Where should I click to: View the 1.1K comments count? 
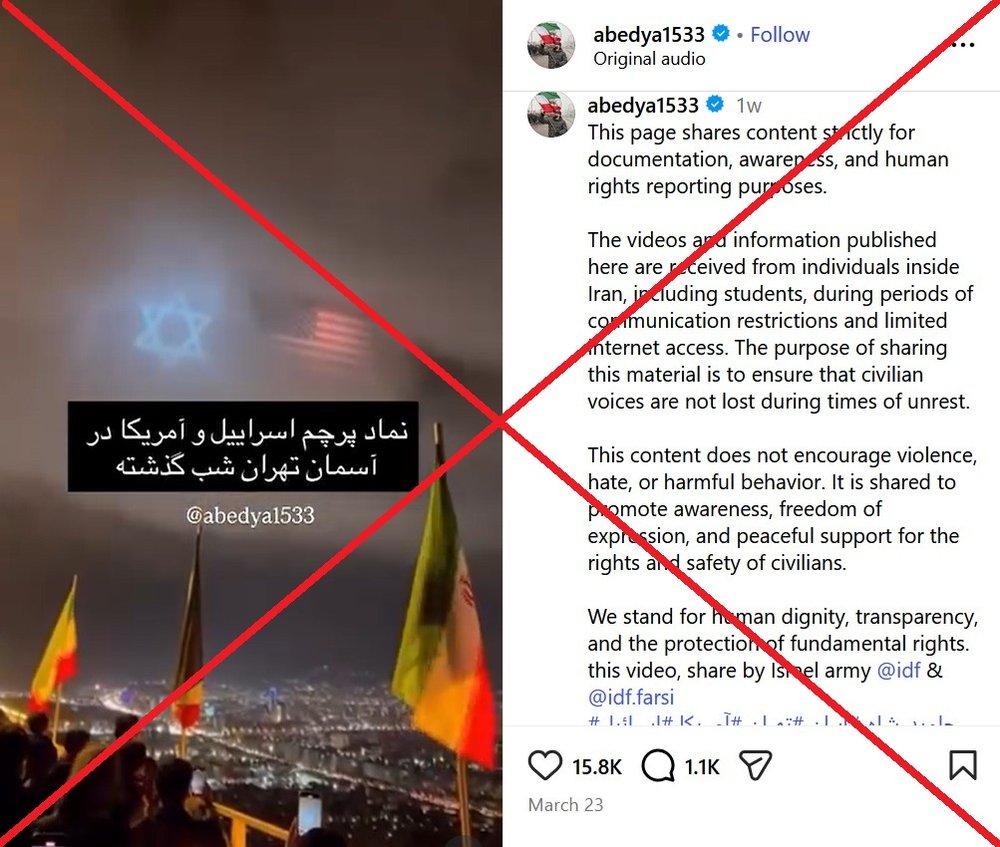[x=702, y=767]
